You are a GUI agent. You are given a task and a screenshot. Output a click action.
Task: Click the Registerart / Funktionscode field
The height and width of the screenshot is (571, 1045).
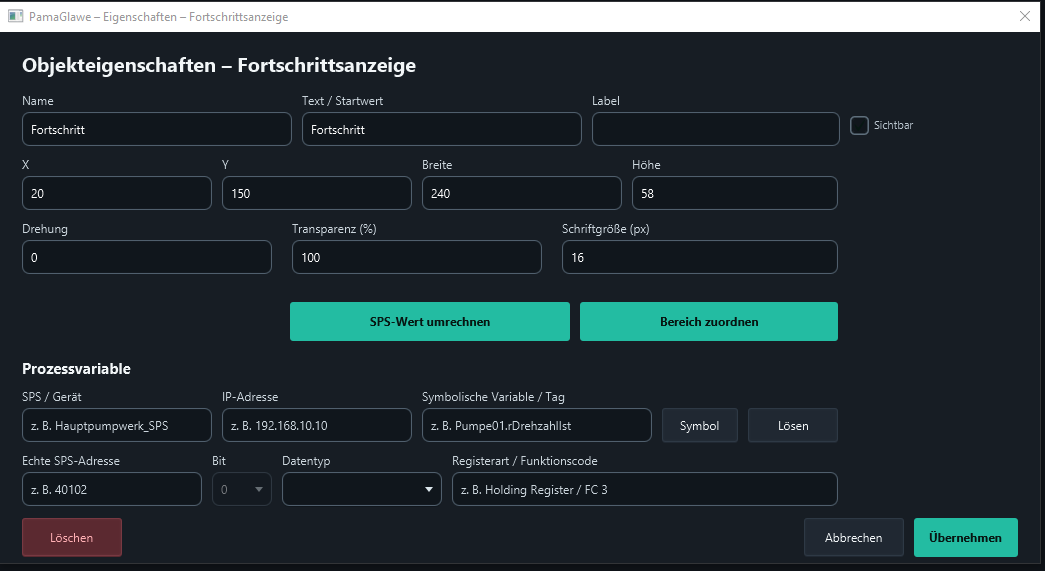pyautogui.click(x=644, y=489)
